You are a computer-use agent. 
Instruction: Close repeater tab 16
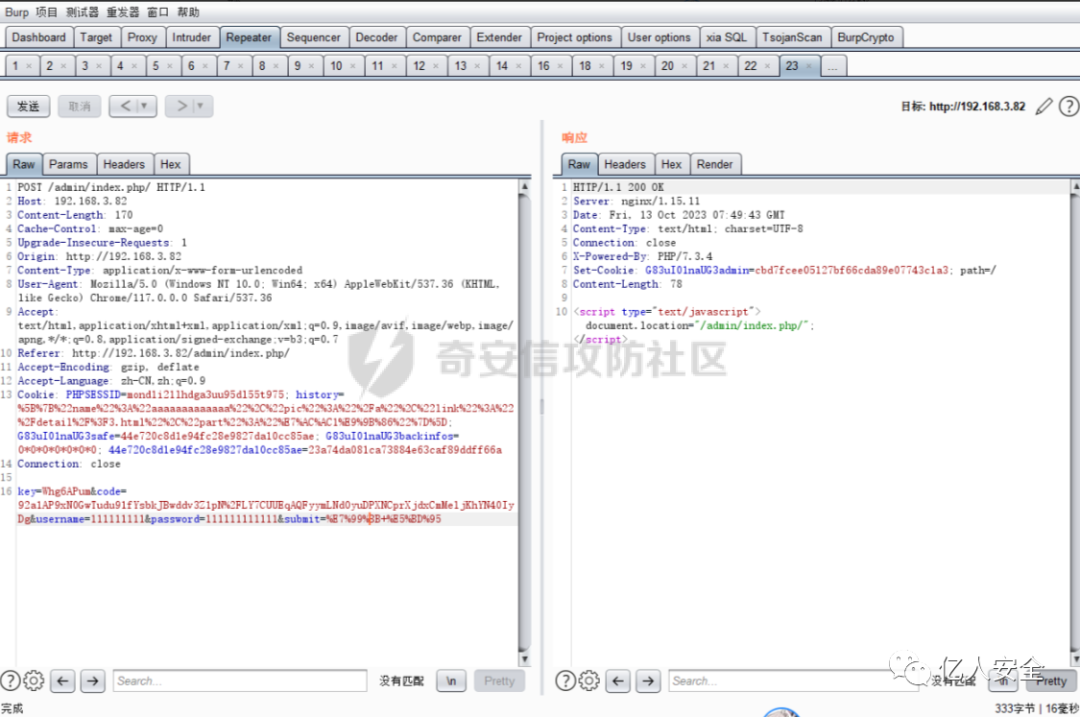[x=560, y=66]
